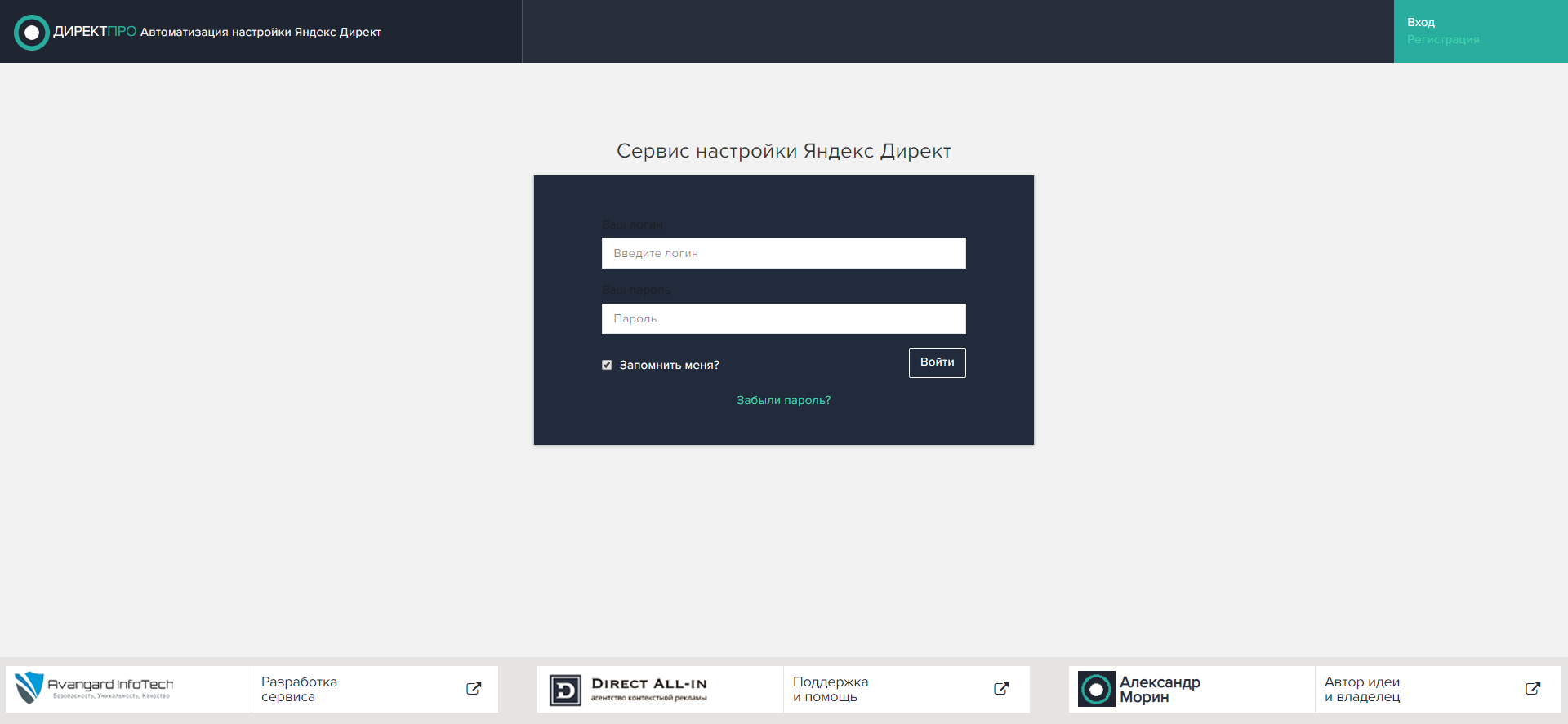Open the ДИРЕКТПРО brand name link

[x=95, y=32]
